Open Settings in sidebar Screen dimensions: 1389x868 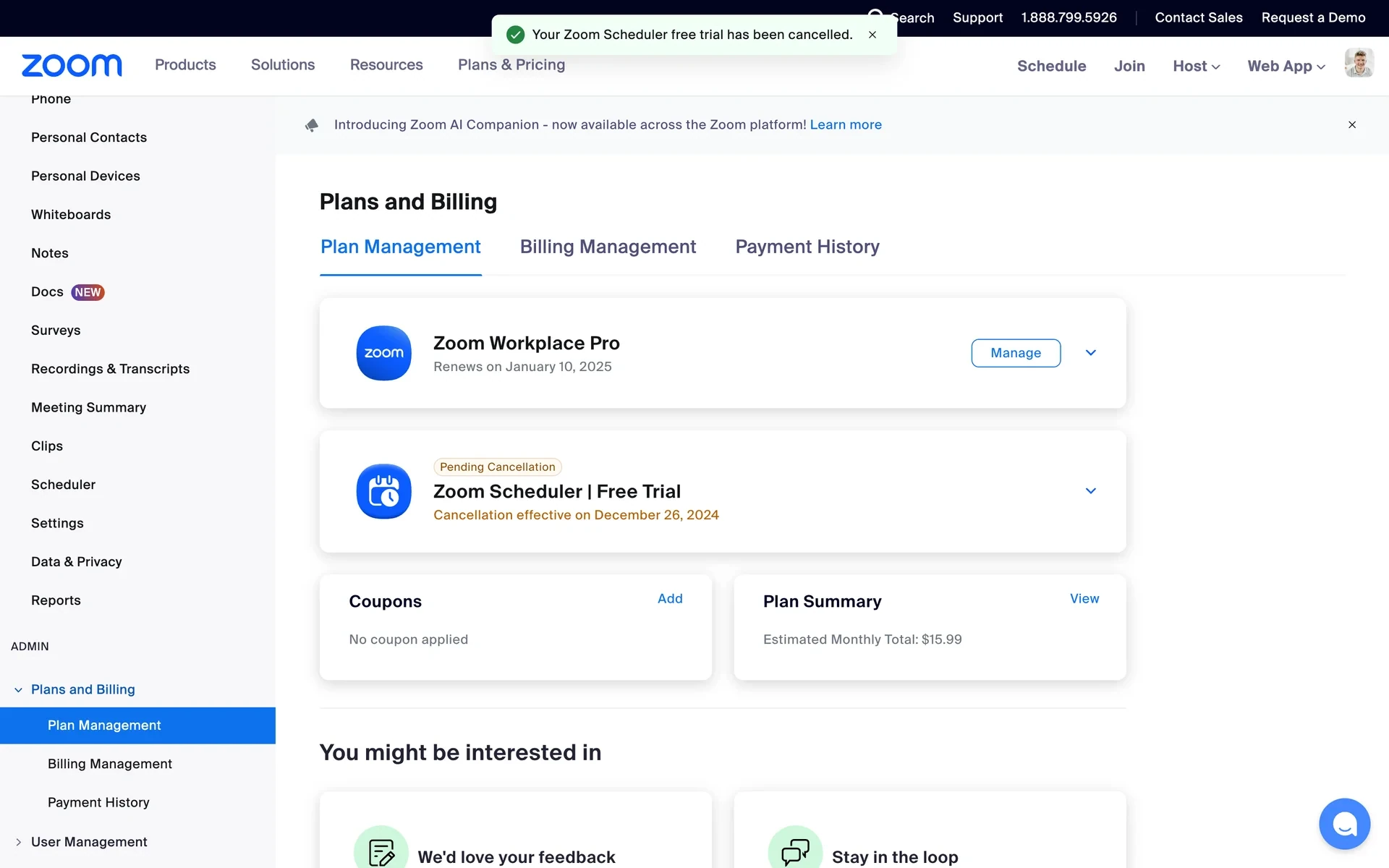coord(57,523)
